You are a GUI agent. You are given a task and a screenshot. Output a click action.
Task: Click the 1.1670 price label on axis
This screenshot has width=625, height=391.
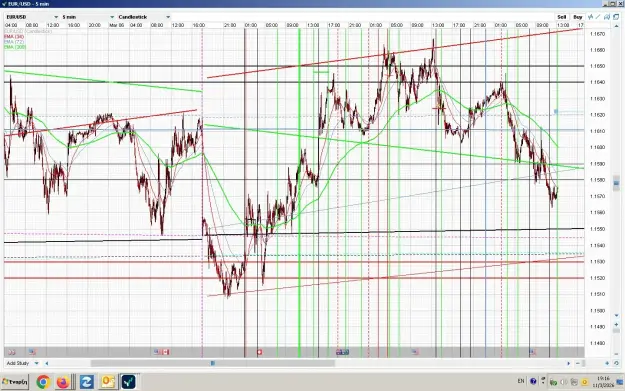597,34
